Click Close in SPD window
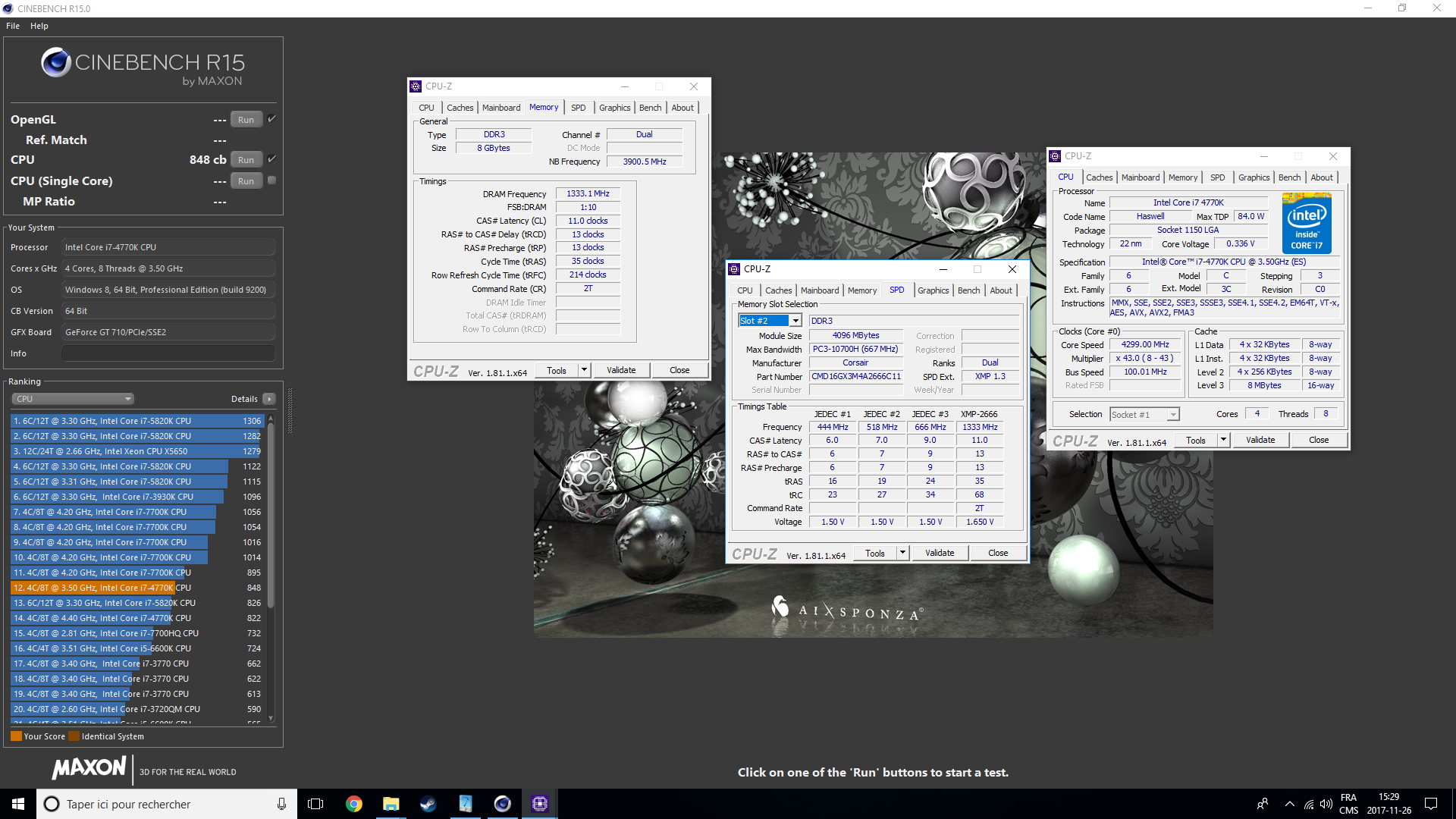 [998, 553]
